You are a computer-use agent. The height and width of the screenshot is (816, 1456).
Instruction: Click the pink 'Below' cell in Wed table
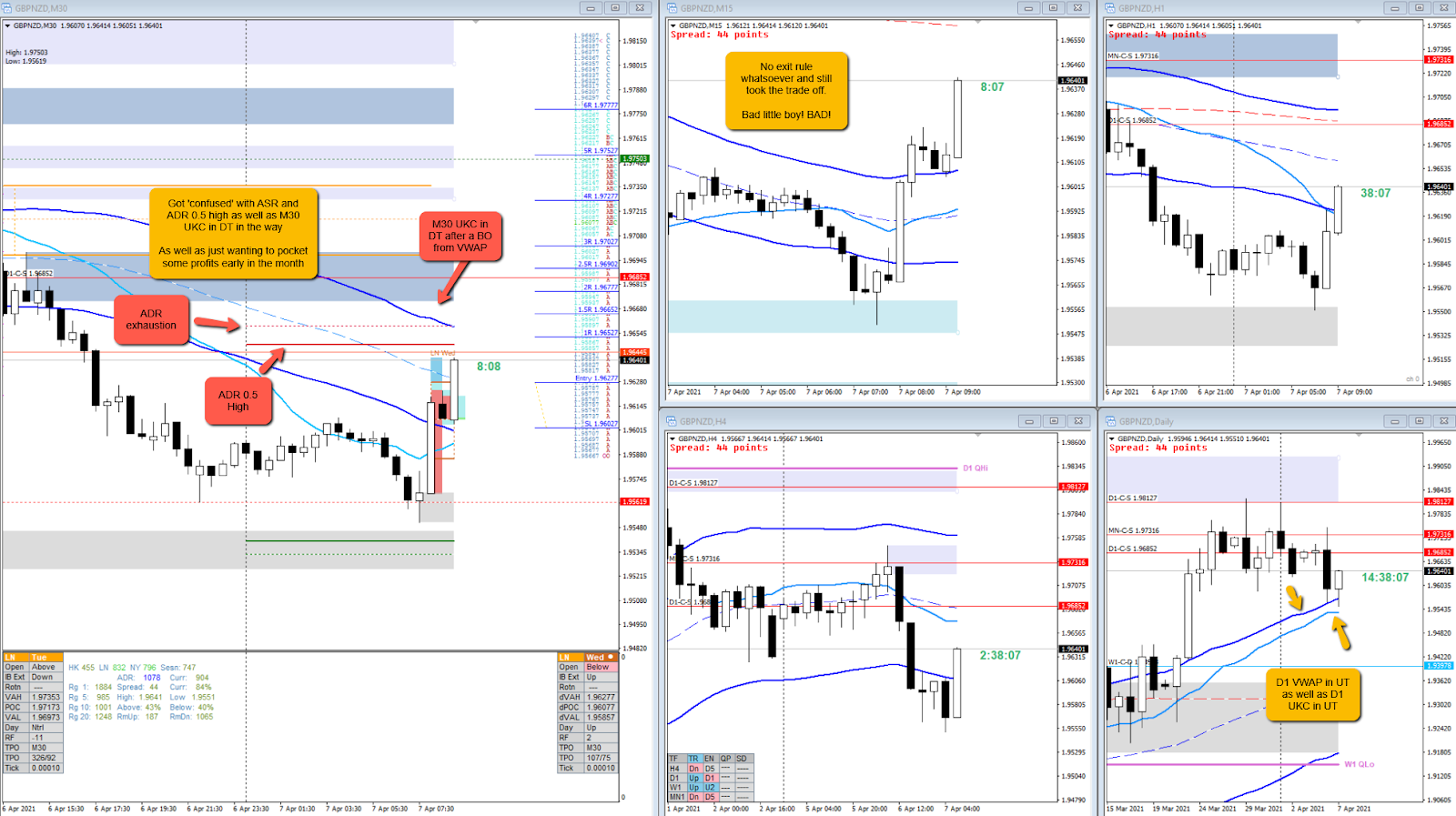(x=601, y=667)
